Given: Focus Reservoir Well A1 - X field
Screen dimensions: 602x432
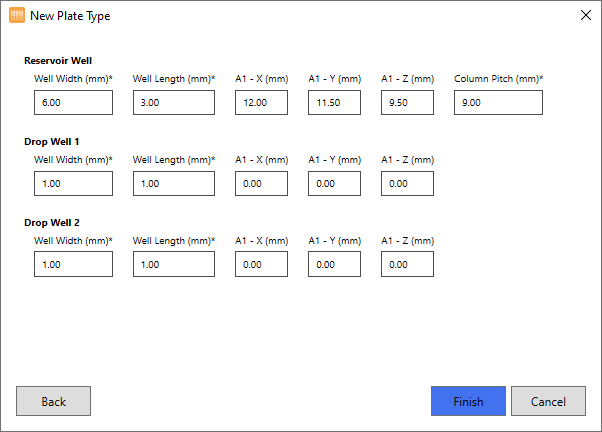Looking at the screenshot, I should click(262, 103).
